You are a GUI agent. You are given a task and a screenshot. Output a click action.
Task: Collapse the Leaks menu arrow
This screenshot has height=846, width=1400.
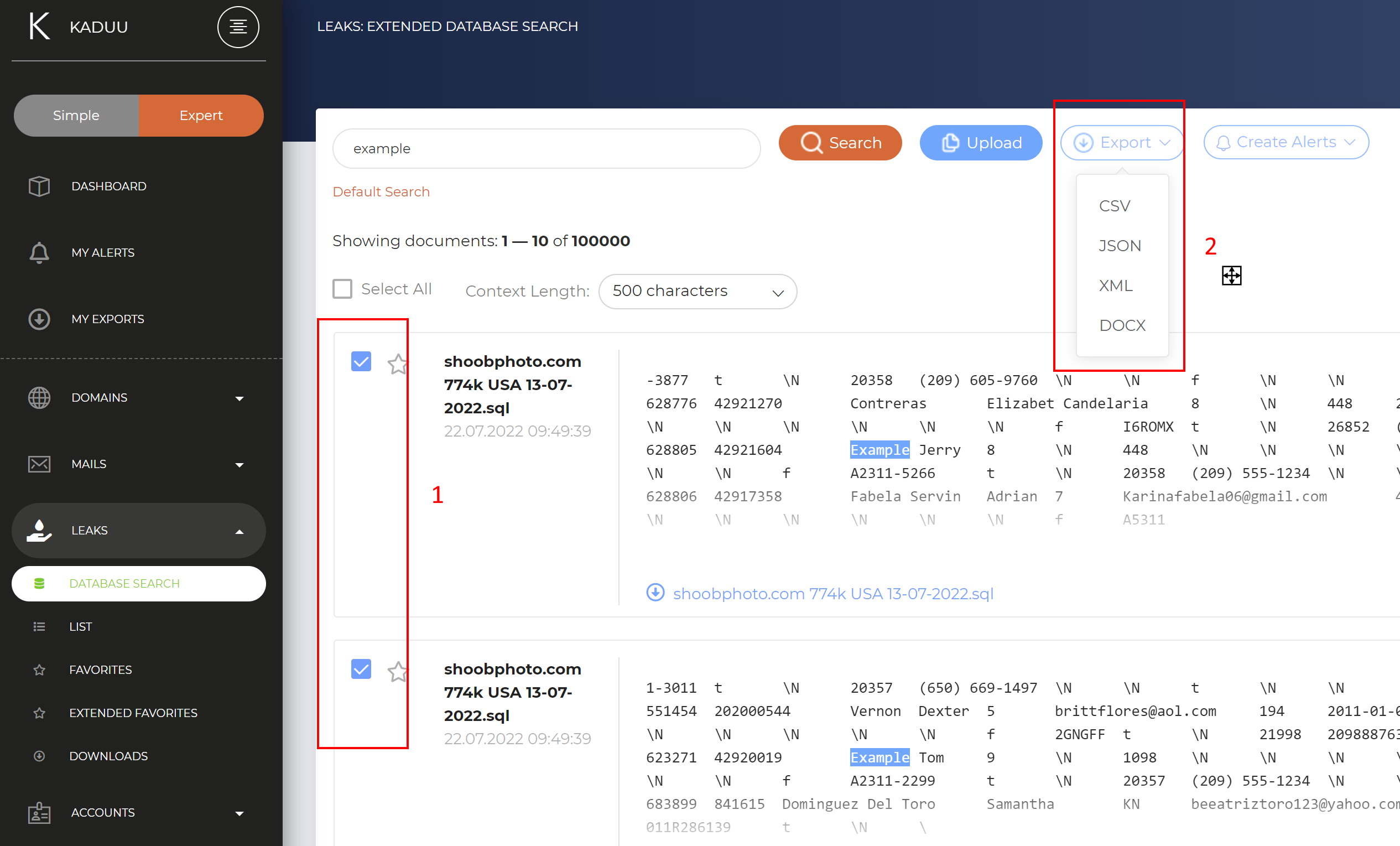239,532
